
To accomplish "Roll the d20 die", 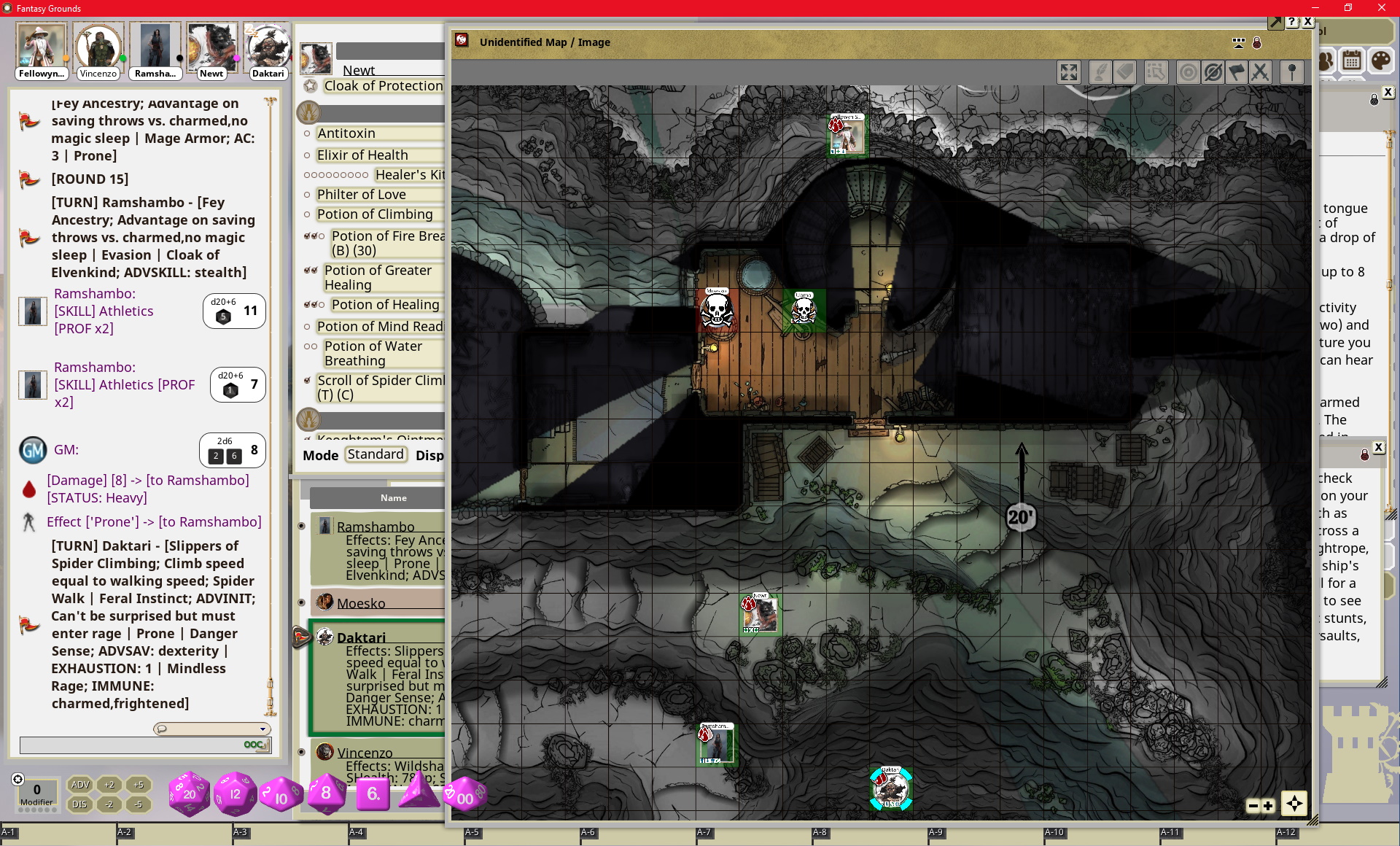I will (190, 793).
